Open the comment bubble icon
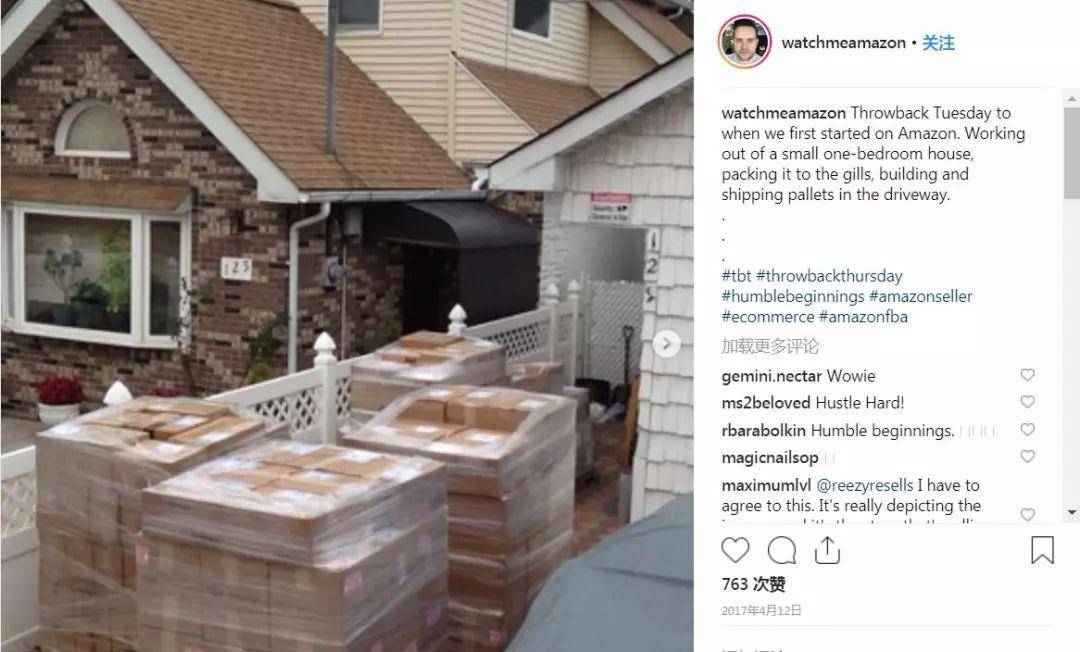 click(x=782, y=550)
